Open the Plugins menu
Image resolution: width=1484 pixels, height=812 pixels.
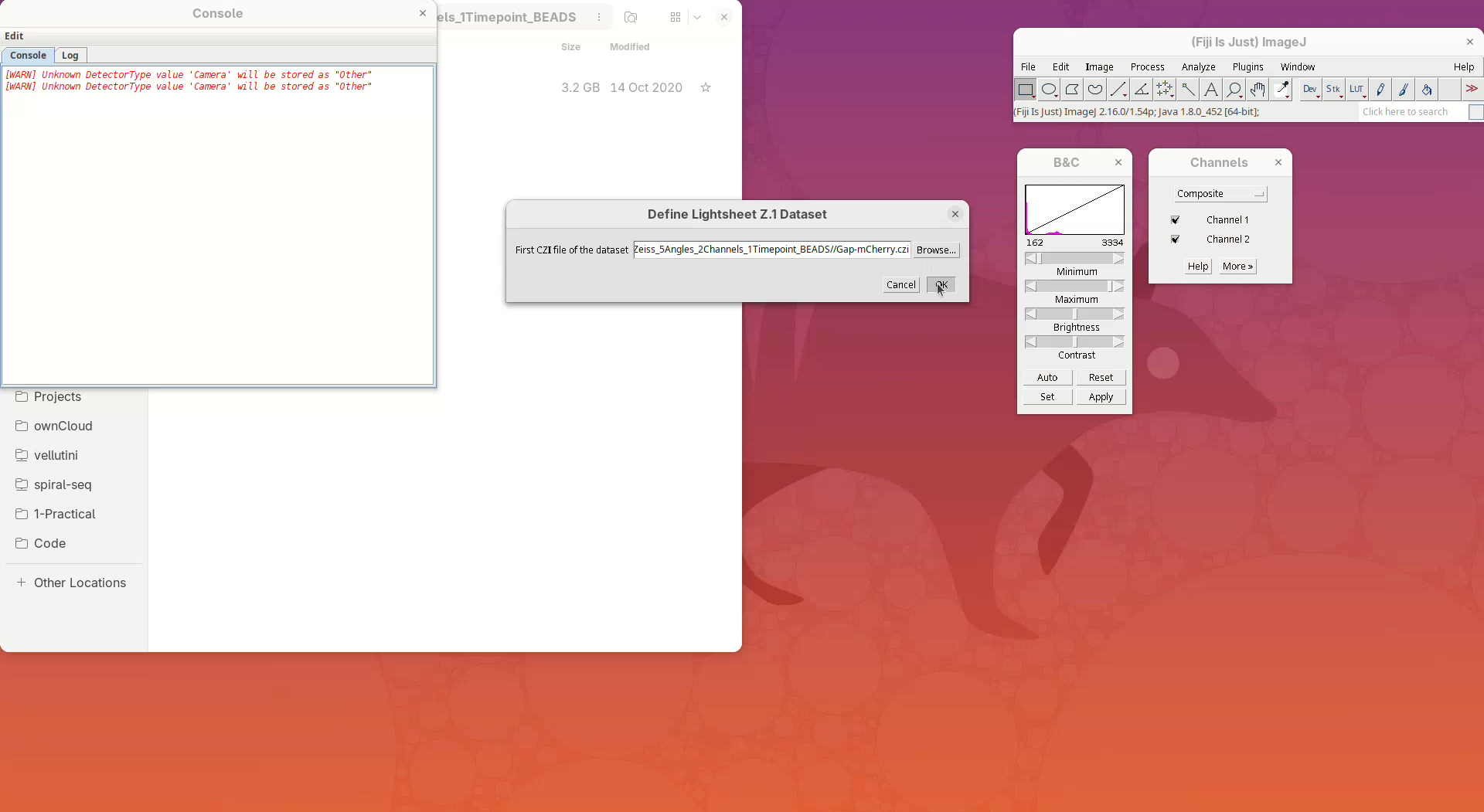(x=1247, y=67)
